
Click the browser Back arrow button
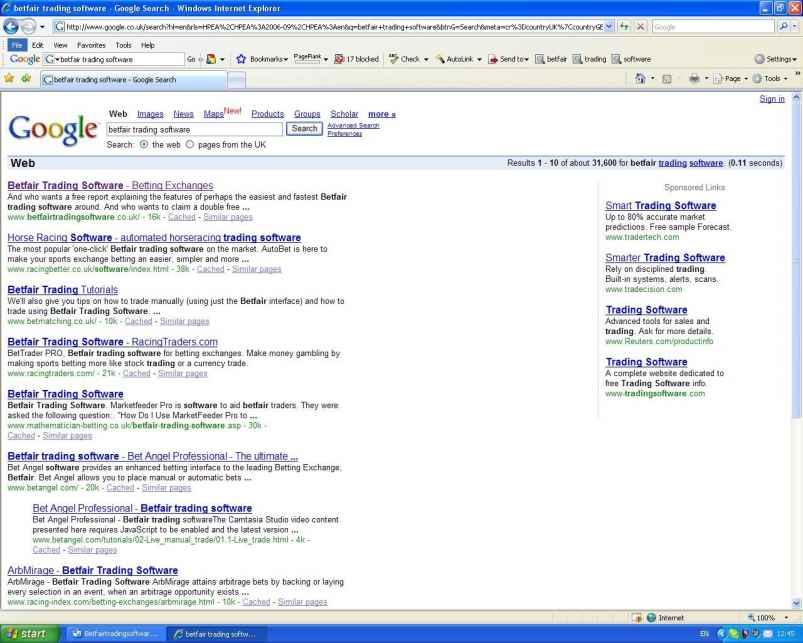point(14,26)
